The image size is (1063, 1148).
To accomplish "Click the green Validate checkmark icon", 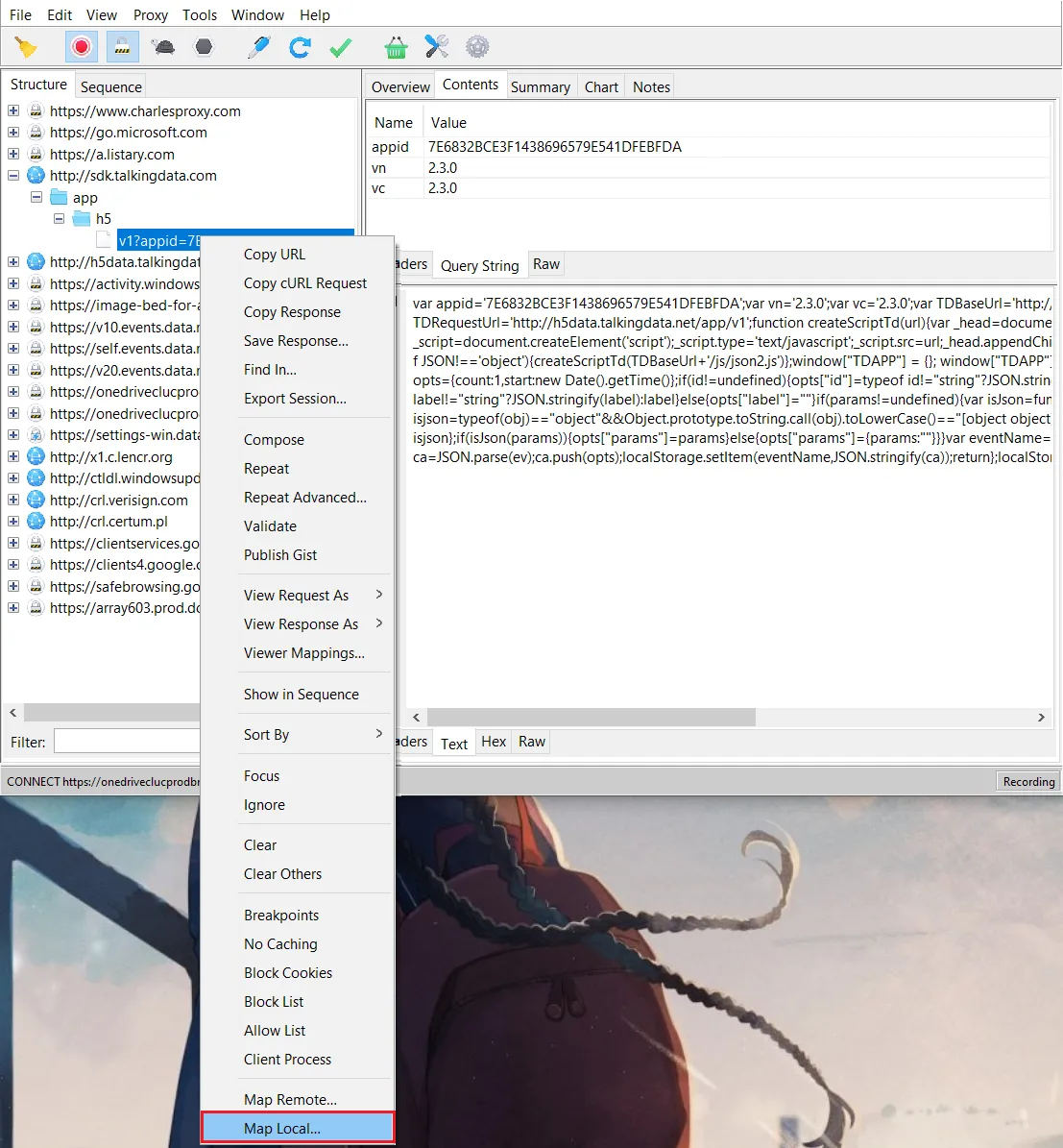I will pyautogui.click(x=340, y=48).
